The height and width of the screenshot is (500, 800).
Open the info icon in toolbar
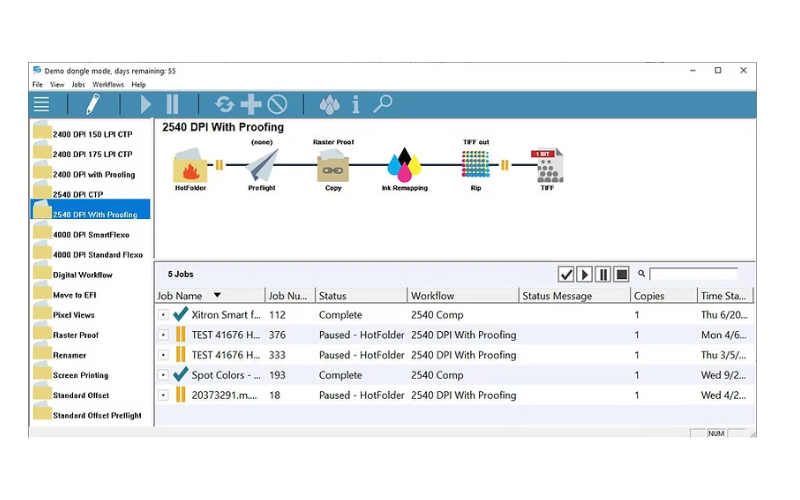(356, 104)
